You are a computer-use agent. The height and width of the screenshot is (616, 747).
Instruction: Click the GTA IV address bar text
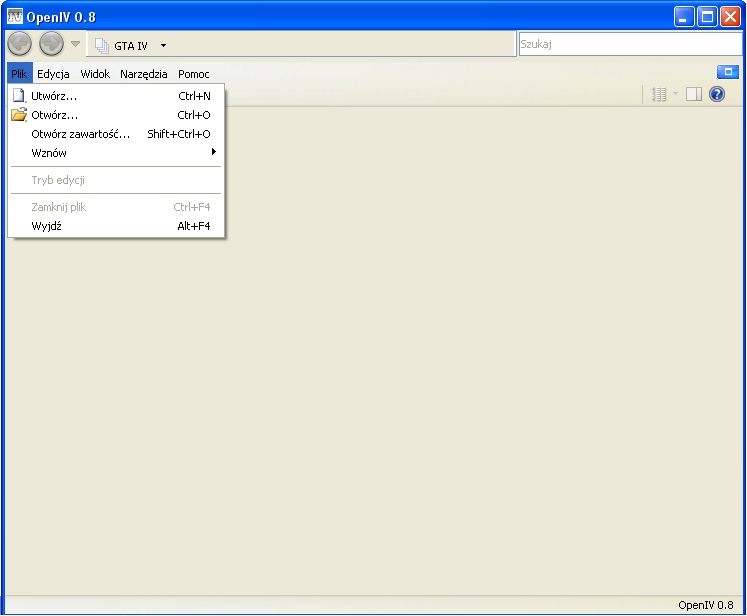[x=131, y=46]
